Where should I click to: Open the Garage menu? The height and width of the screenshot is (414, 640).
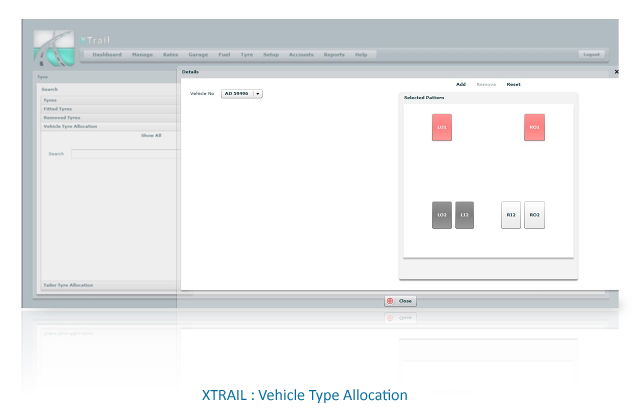pos(198,55)
